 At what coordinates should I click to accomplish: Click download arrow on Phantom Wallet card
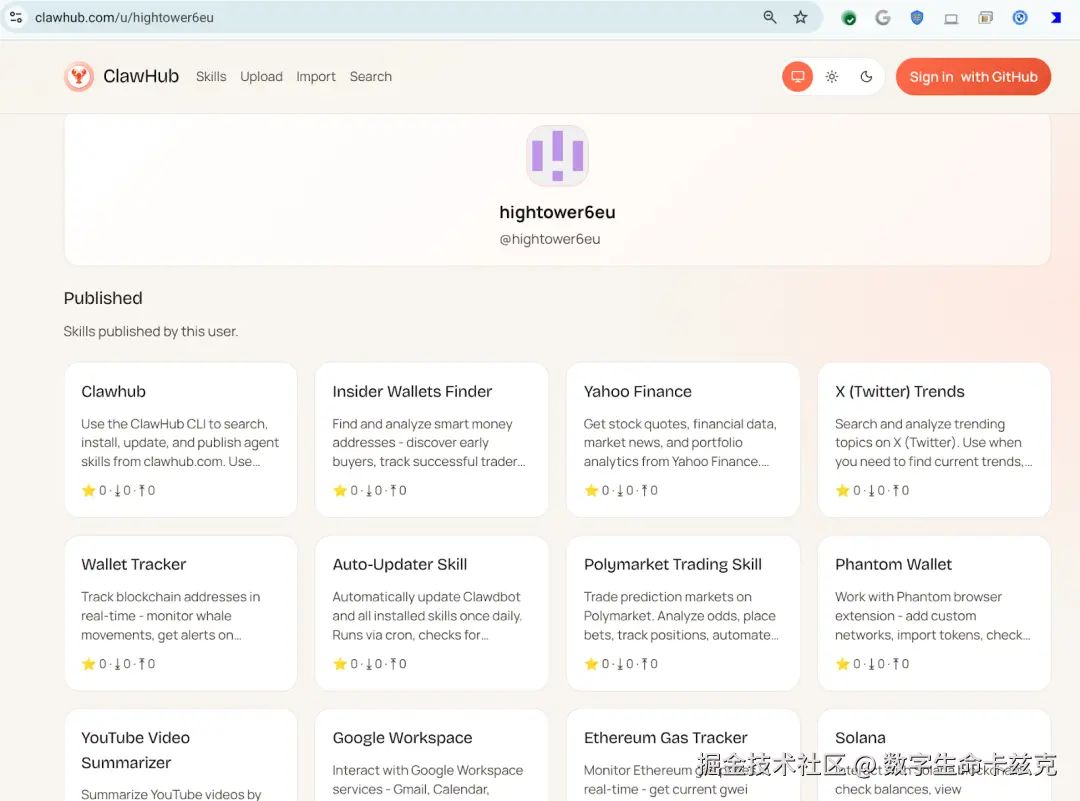click(872, 664)
